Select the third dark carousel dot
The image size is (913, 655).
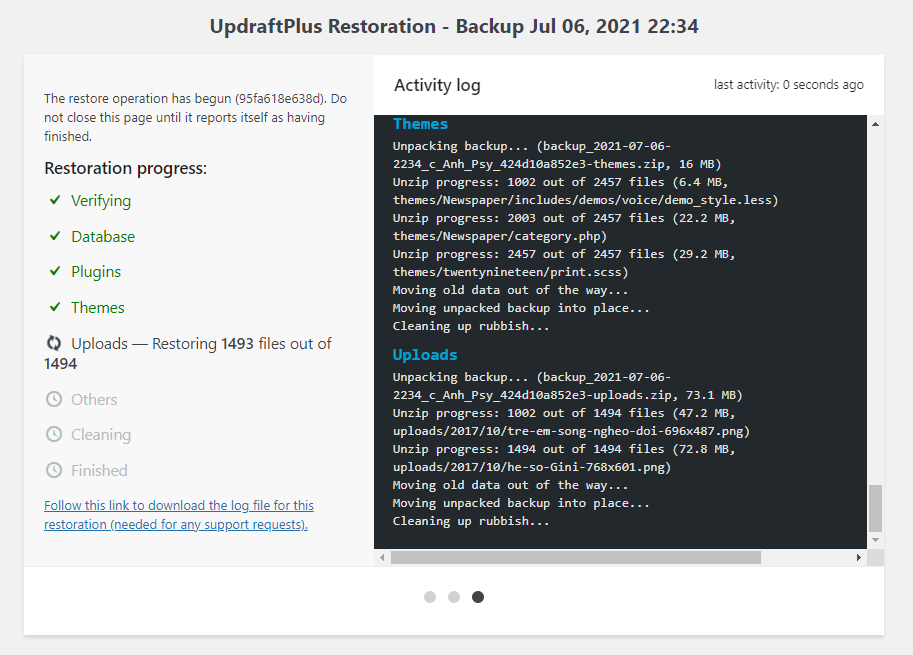478,597
